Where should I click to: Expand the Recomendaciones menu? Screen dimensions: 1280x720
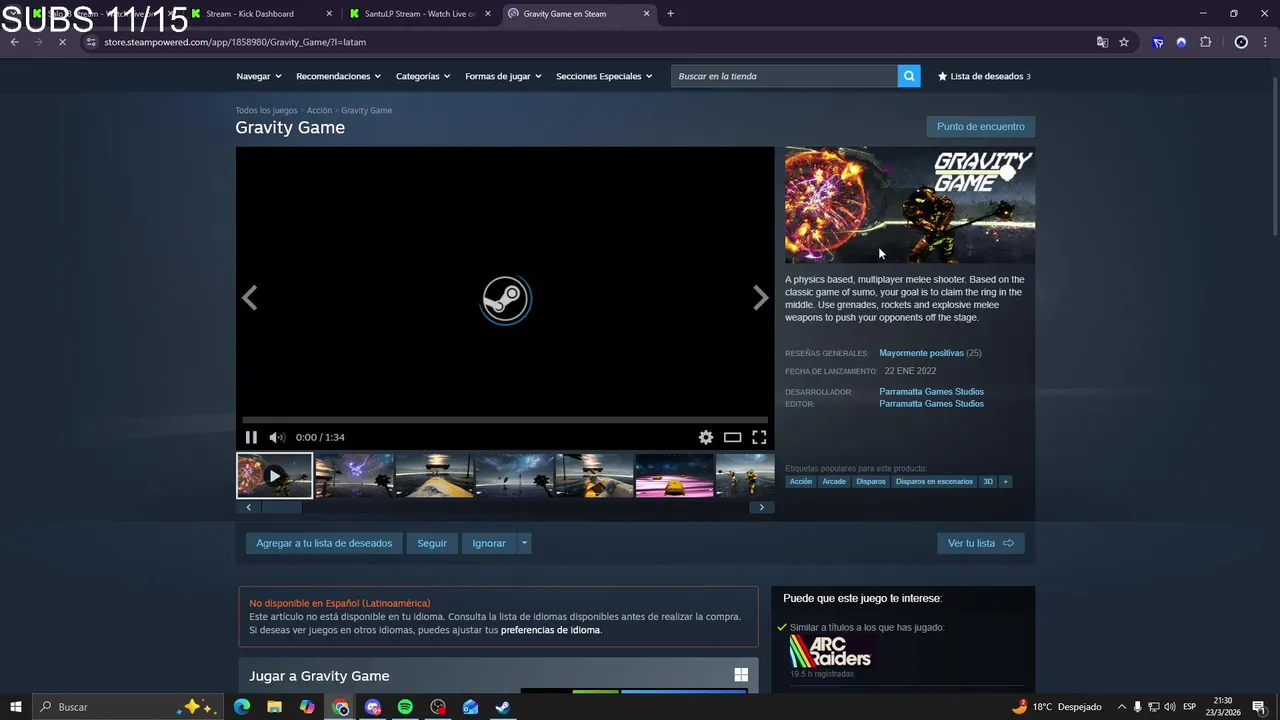338,76
